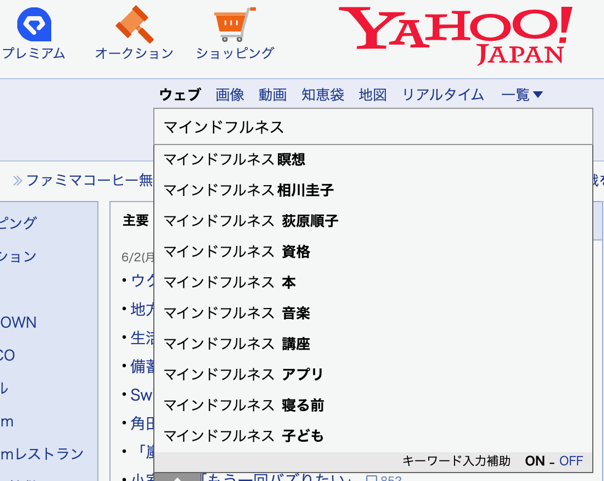Viewport: 604px width, 481px height.
Task: Click the Shopping cart icon
Action: coord(234,24)
